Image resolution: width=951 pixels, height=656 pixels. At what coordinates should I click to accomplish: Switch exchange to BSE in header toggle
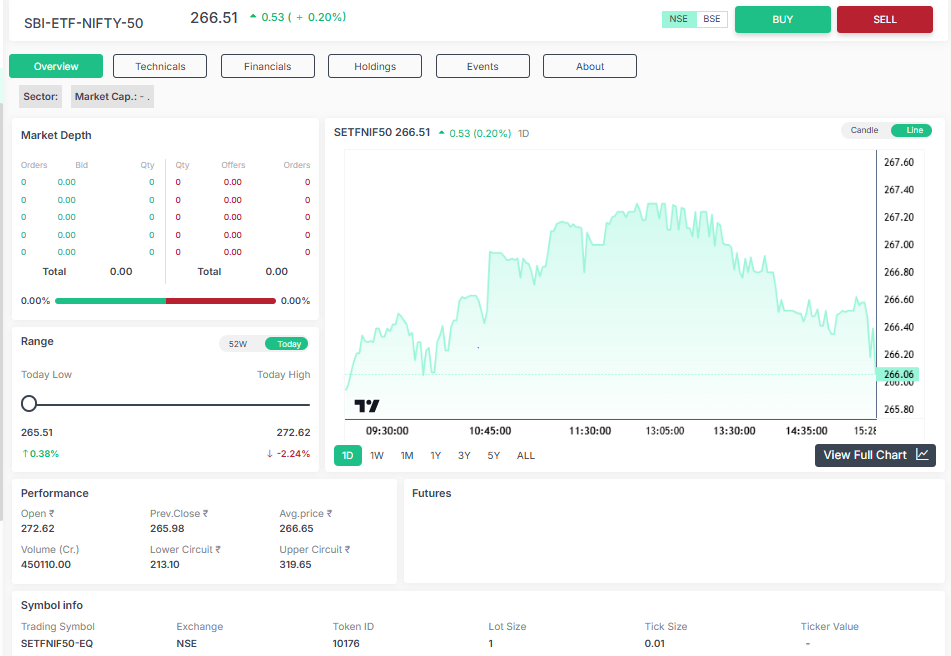coord(711,19)
